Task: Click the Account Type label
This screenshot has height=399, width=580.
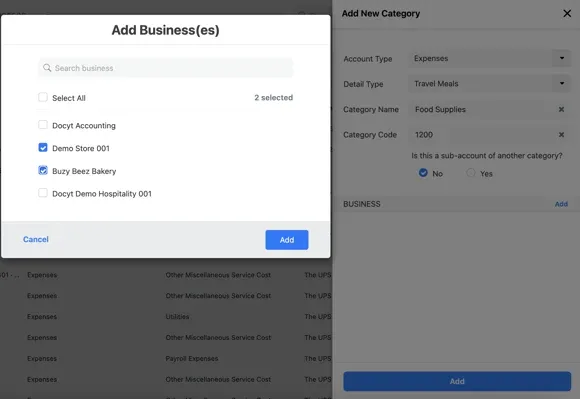Action: pyautogui.click(x=368, y=59)
